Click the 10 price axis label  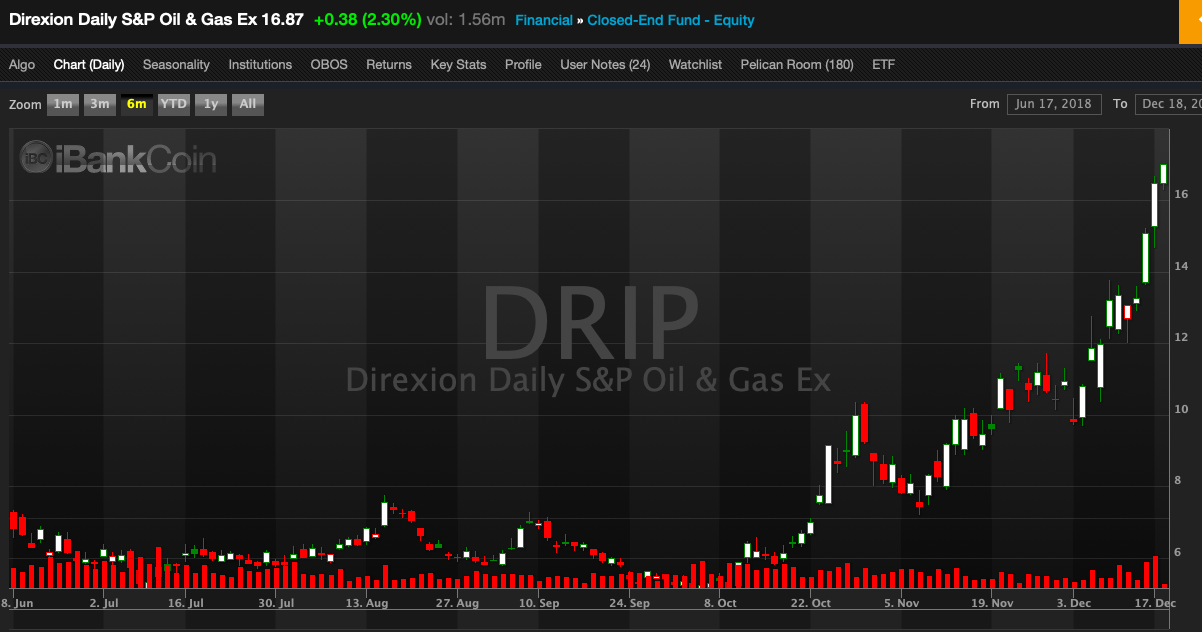tap(1181, 409)
